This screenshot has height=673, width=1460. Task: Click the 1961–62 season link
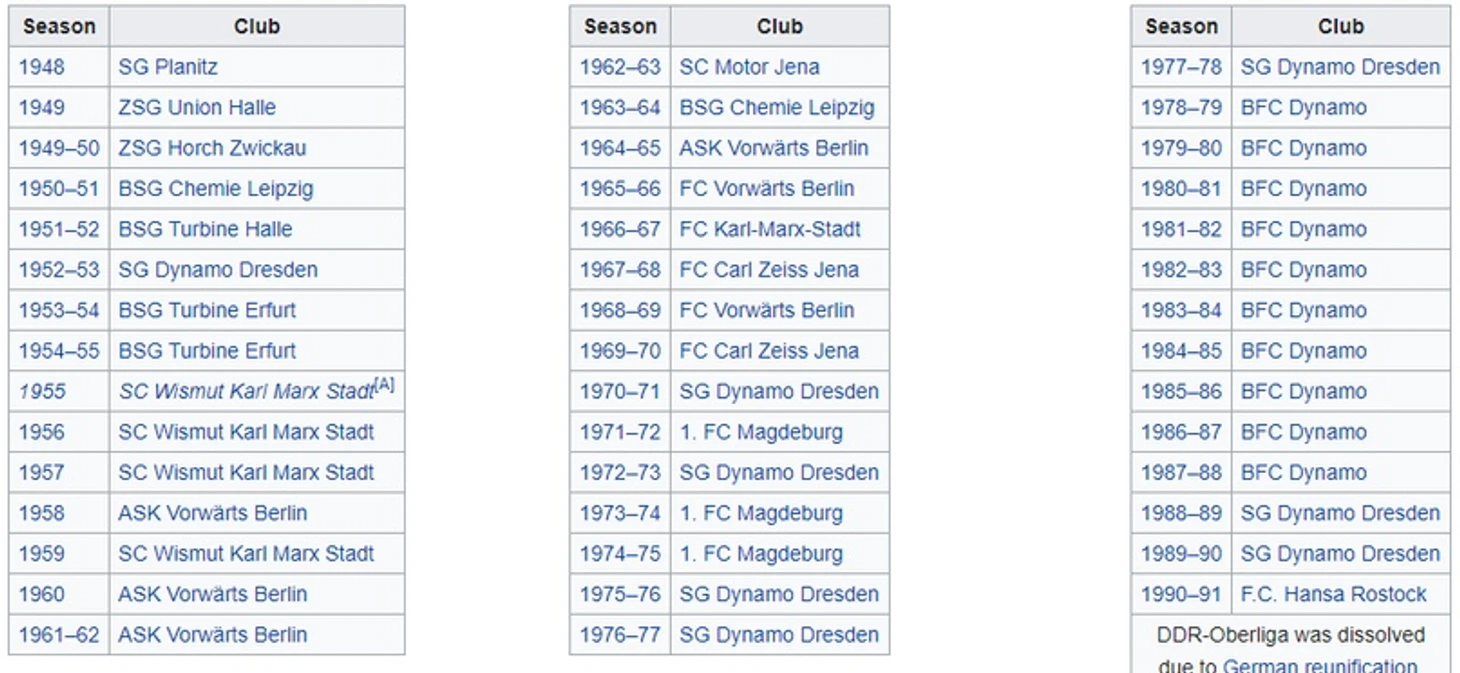point(59,634)
